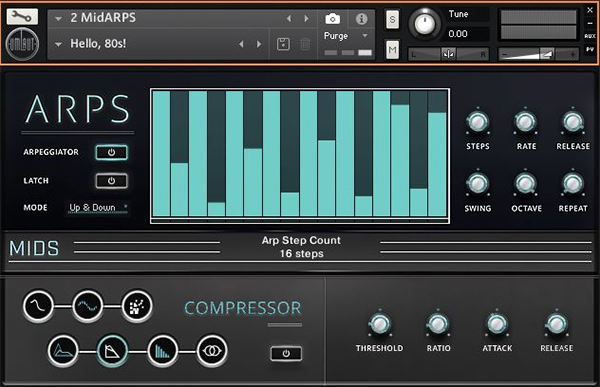
Task: Click the compressor Threshold knob
Action: pos(380,324)
